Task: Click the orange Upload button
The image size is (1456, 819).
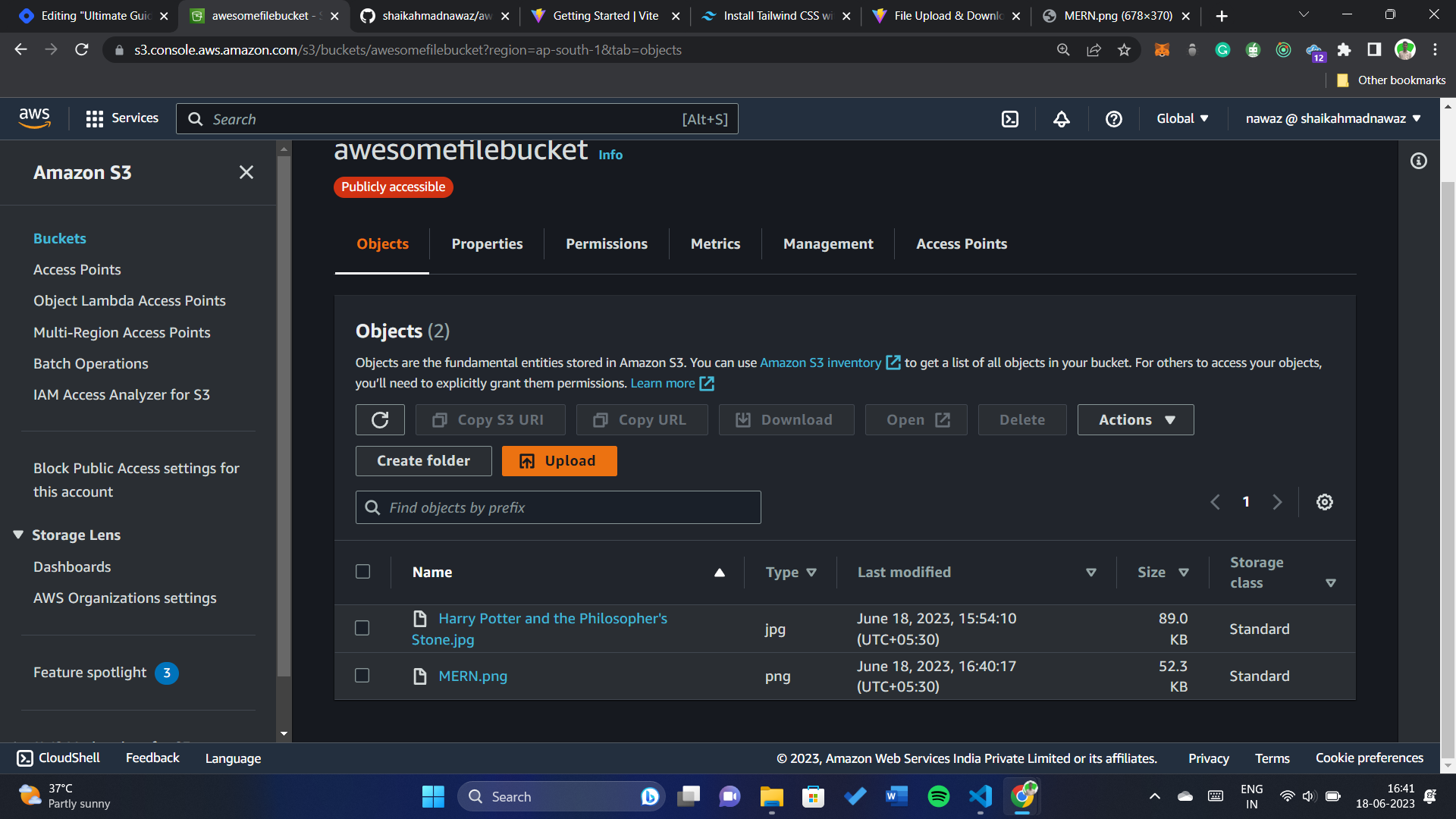Action: (559, 461)
